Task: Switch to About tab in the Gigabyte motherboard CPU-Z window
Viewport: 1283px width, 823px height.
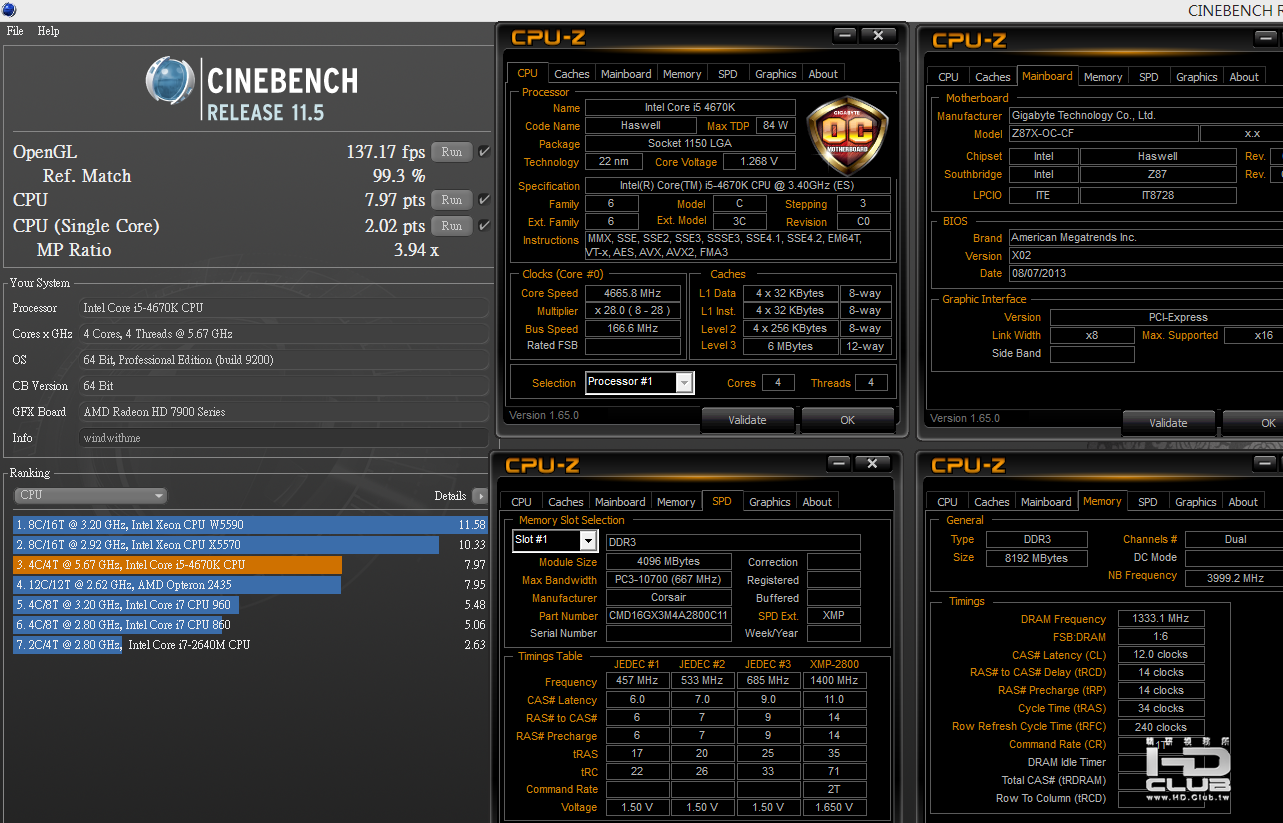Action: tap(1245, 77)
